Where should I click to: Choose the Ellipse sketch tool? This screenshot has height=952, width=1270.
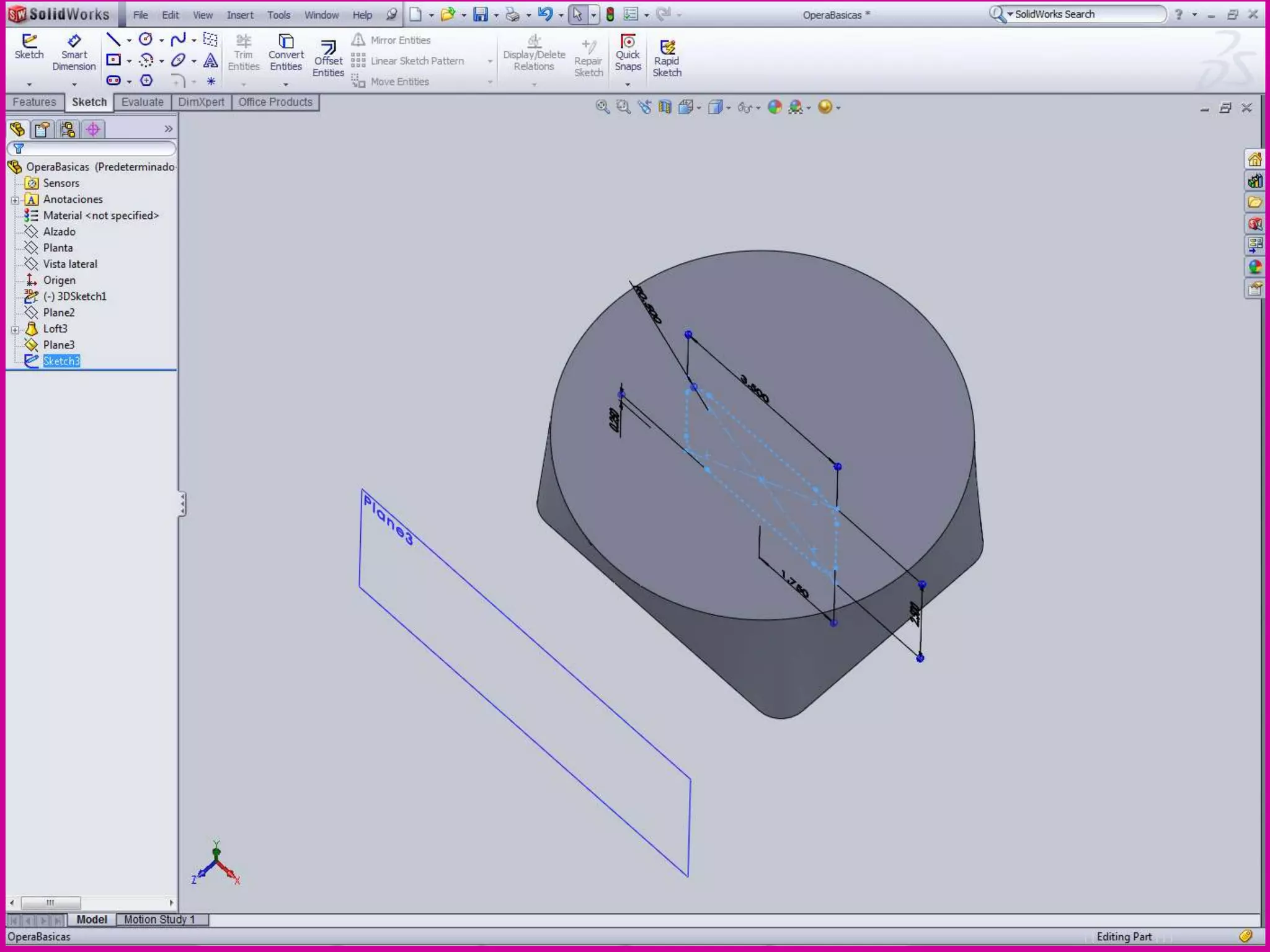[178, 60]
